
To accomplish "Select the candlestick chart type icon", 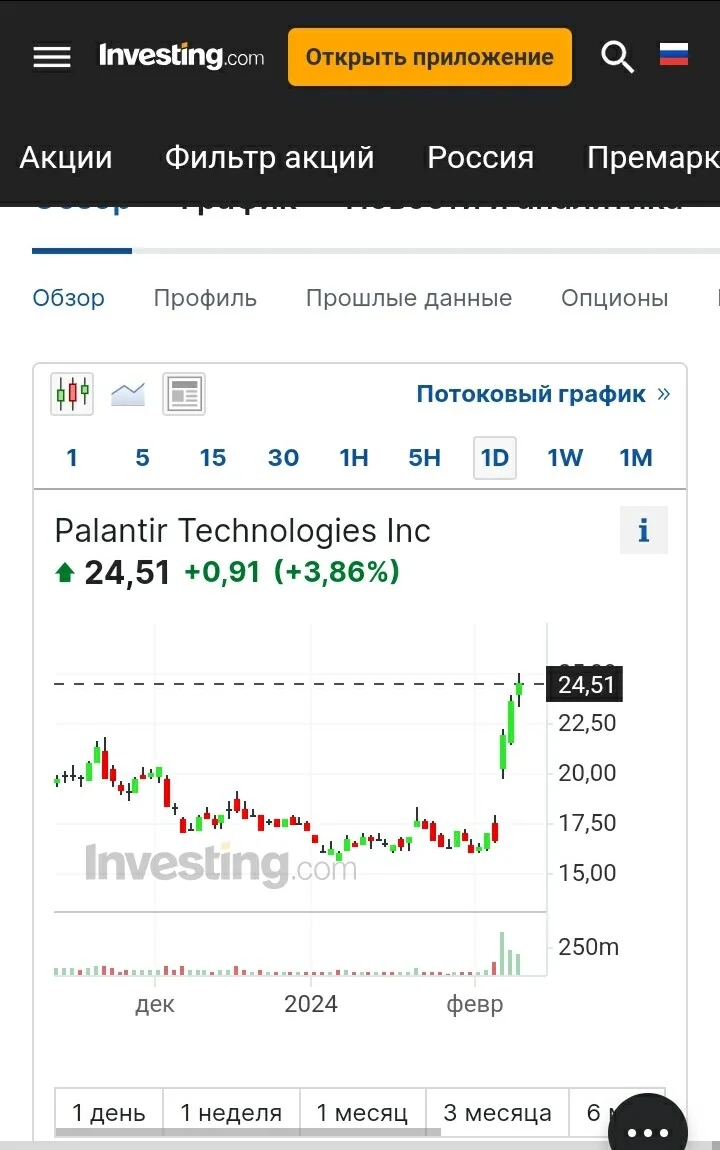I will point(72,394).
